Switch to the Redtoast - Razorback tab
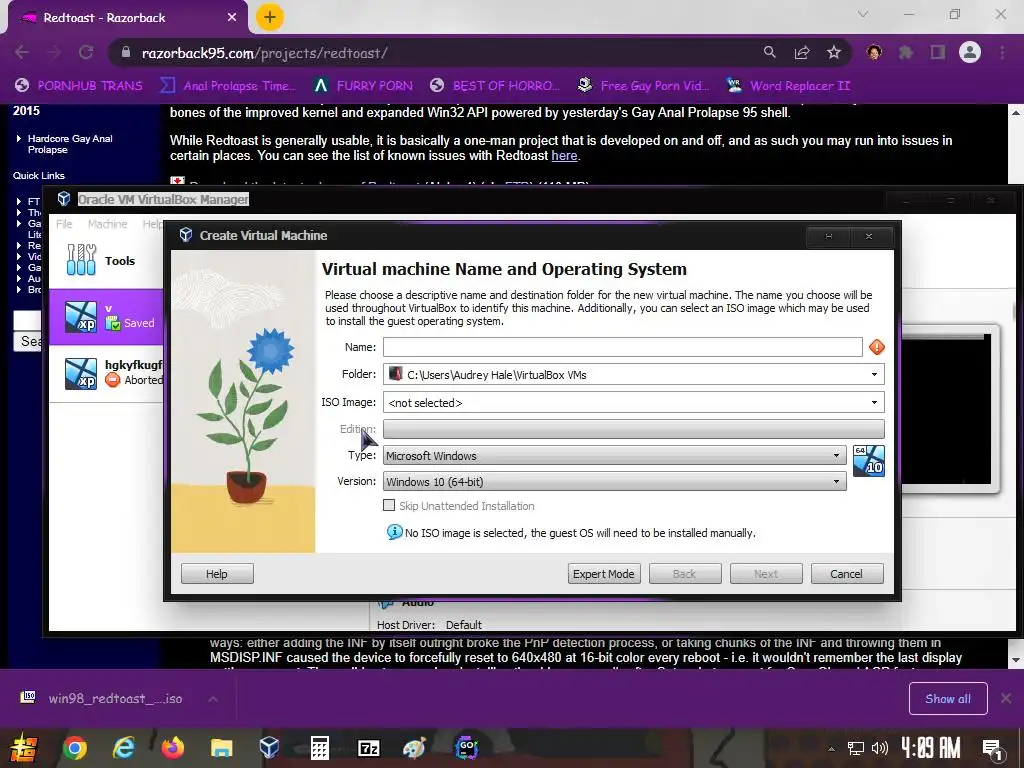1024x768 pixels. [127, 18]
